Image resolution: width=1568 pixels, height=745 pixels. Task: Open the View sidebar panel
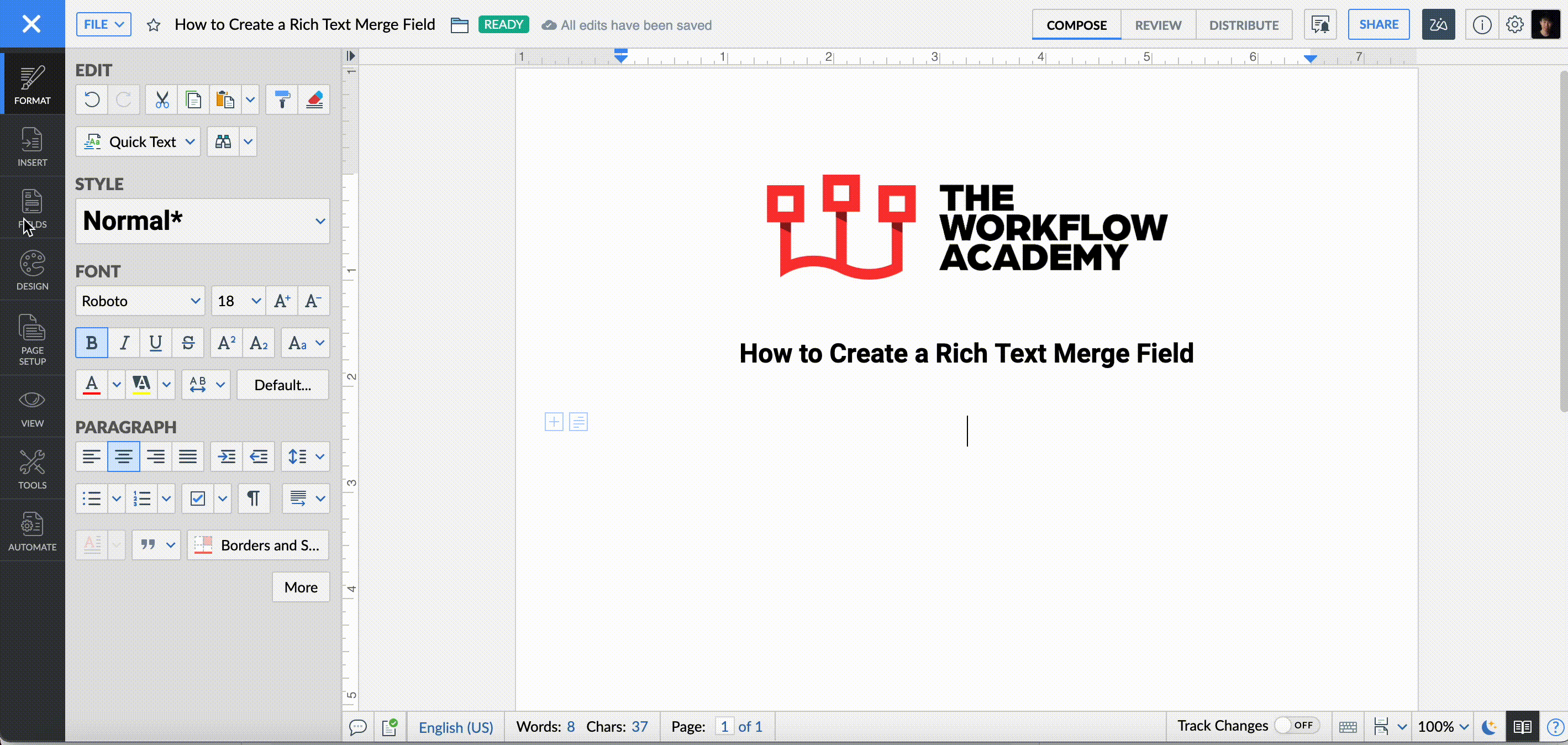point(32,408)
